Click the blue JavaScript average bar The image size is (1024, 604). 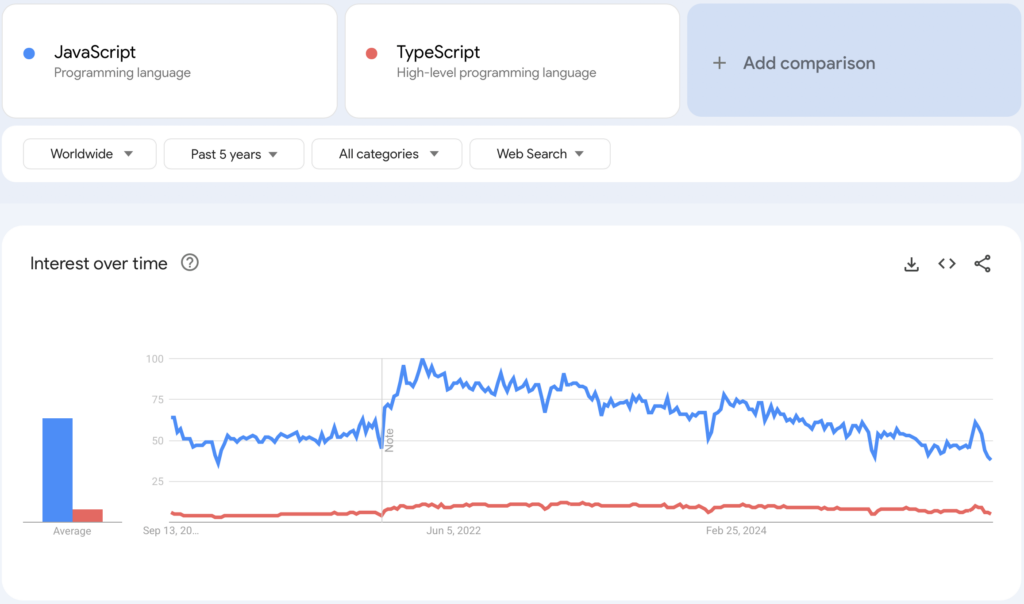pos(57,470)
